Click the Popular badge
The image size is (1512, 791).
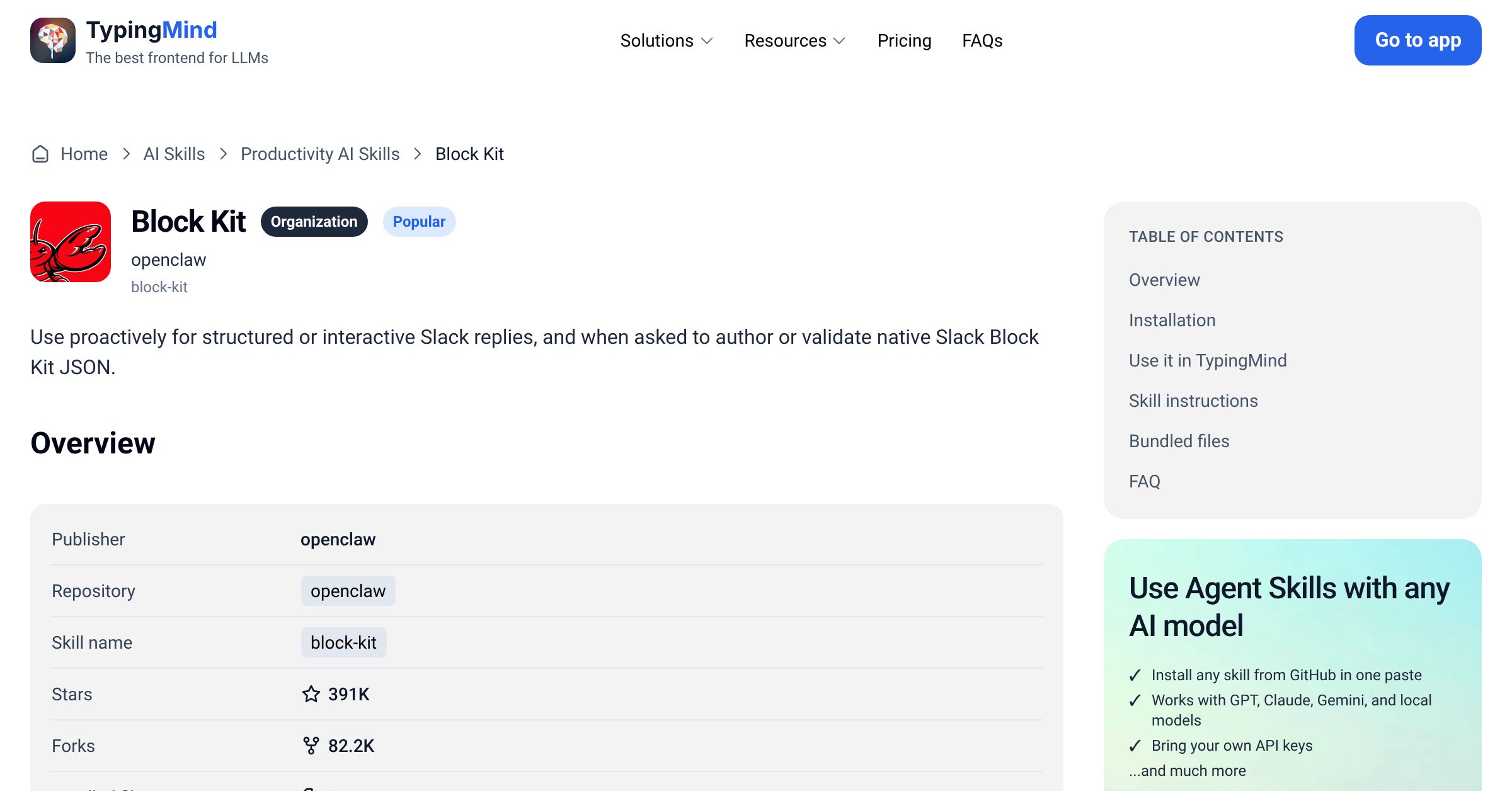tap(419, 222)
